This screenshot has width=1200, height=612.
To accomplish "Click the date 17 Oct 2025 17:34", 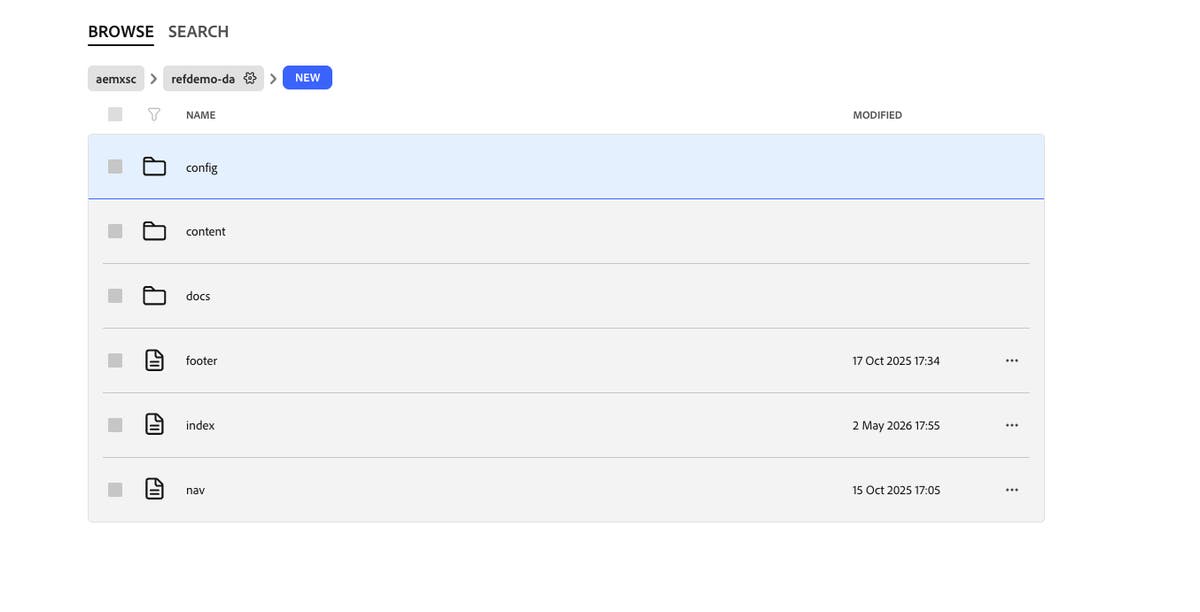I will click(896, 361).
